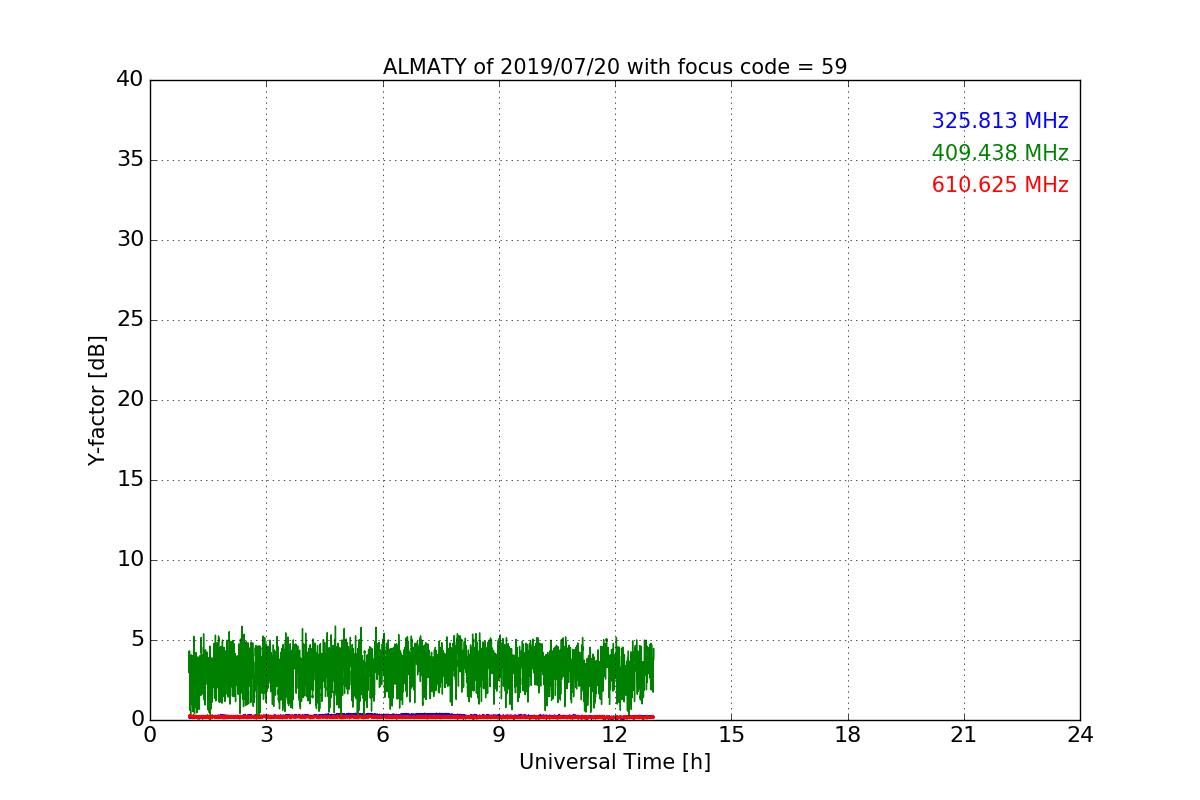This screenshot has height=800, width=1200.
Task: Click the y-axis tick label 15
Action: tap(130, 480)
